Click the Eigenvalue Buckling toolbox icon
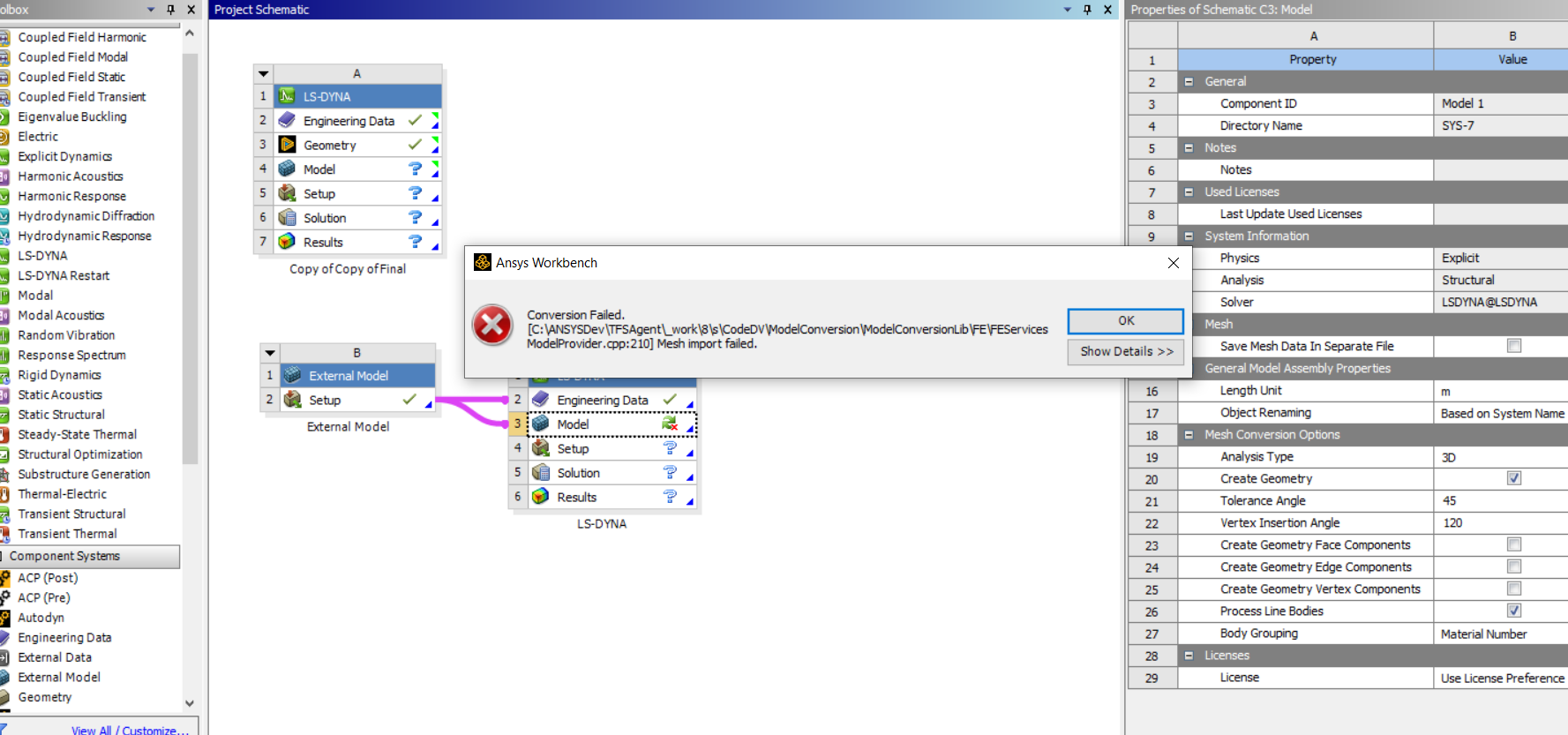The height and width of the screenshot is (735, 1568). (4, 116)
